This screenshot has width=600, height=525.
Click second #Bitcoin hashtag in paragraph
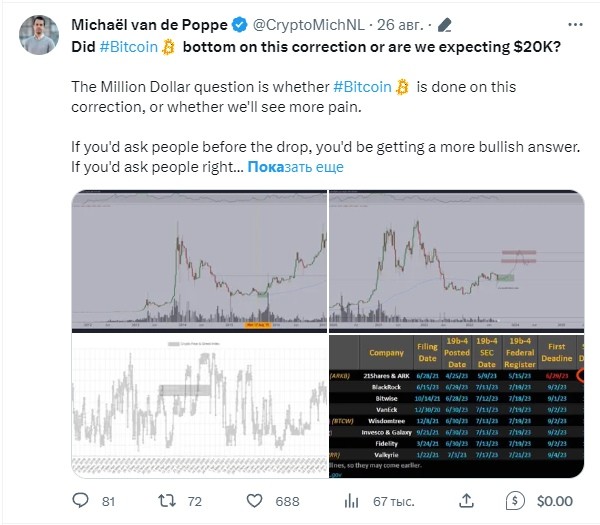[x=362, y=87]
